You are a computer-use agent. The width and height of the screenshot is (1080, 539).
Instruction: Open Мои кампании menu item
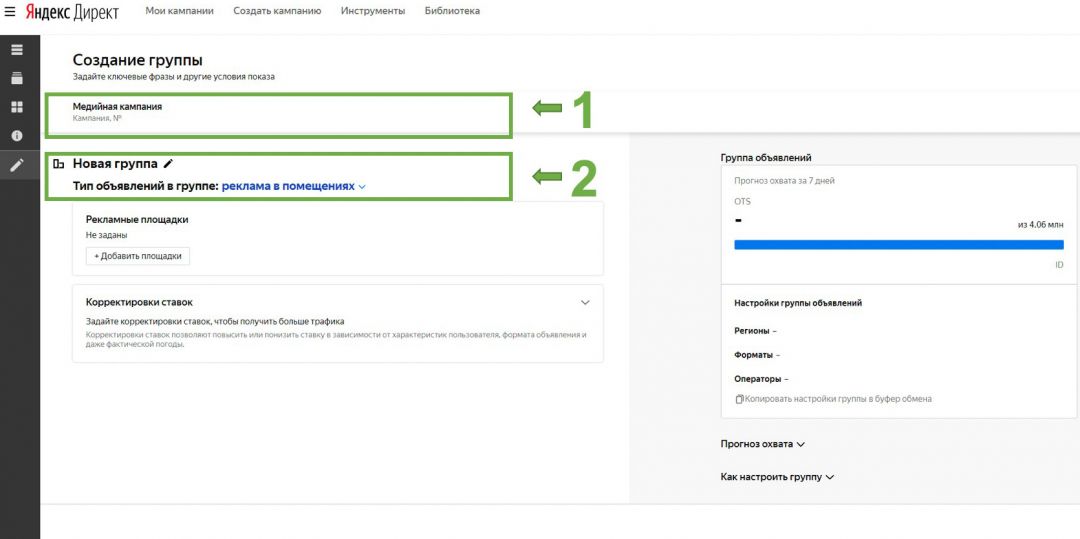point(179,11)
